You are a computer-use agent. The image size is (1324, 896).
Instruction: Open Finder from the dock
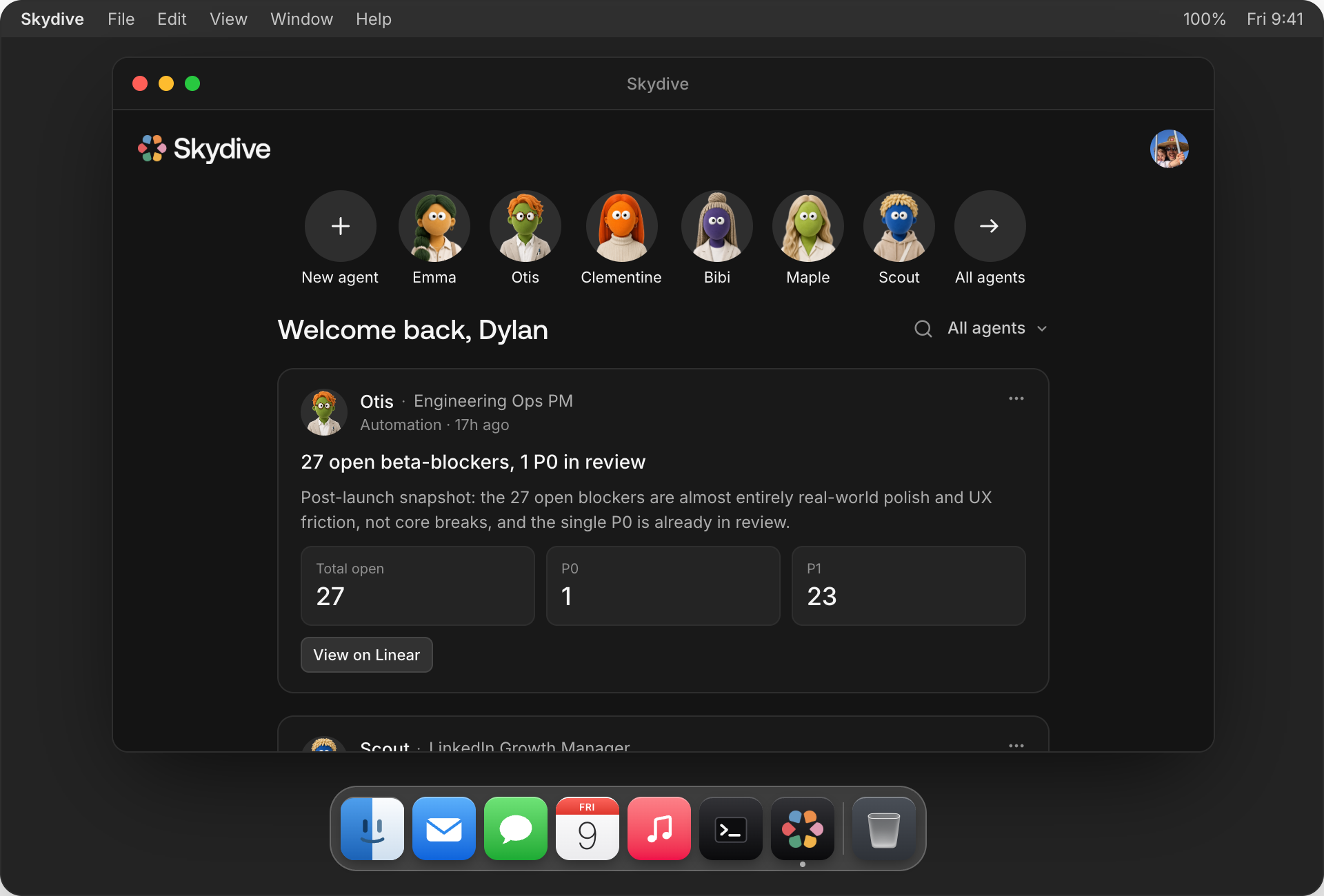[x=372, y=828]
